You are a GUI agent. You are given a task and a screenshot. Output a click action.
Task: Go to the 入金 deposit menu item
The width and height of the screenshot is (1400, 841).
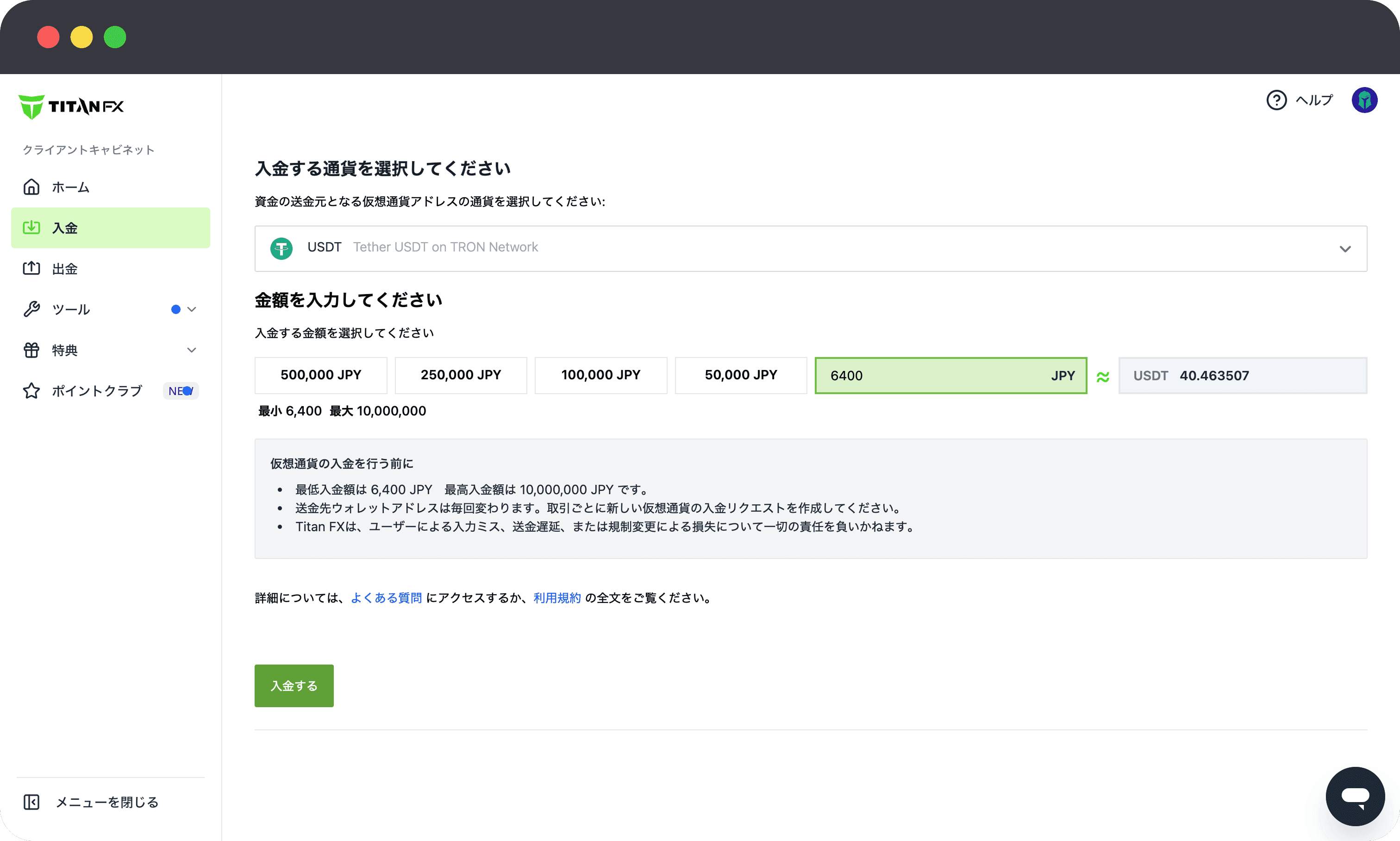111,228
